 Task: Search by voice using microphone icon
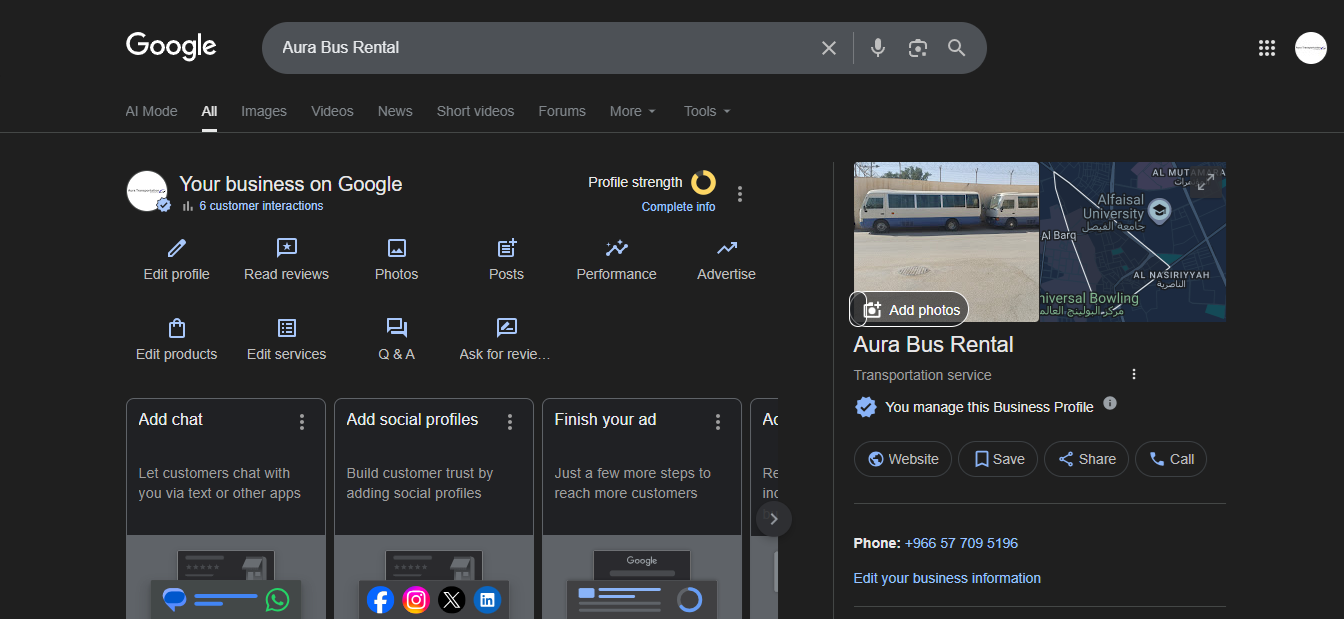pos(878,48)
